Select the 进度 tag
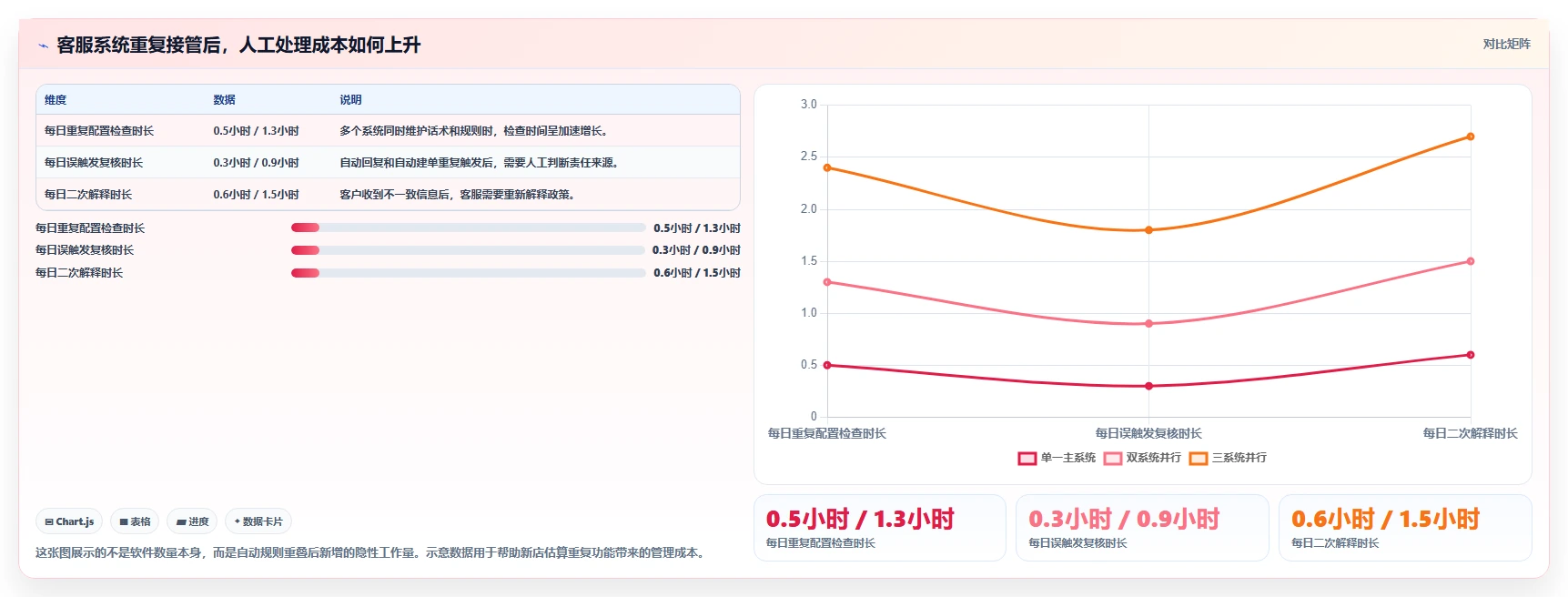1568x597 pixels. click(x=192, y=521)
